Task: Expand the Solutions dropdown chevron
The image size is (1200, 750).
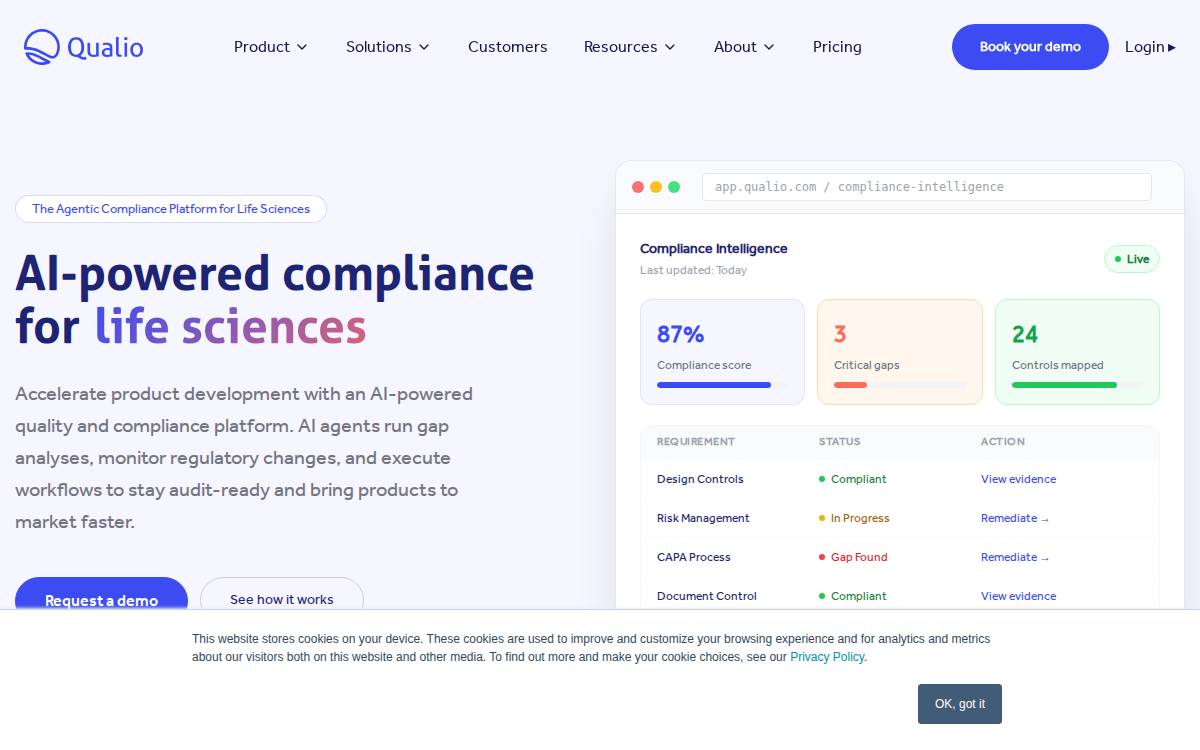Action: pos(424,47)
